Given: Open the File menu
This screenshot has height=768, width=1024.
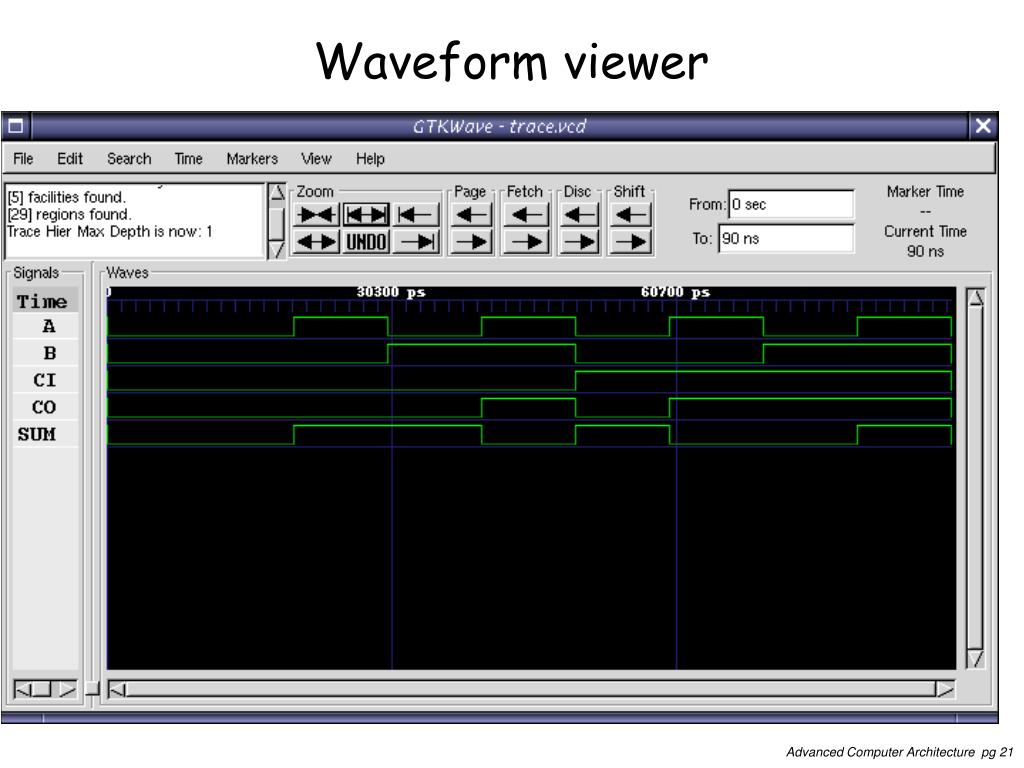Looking at the screenshot, I should point(23,159).
